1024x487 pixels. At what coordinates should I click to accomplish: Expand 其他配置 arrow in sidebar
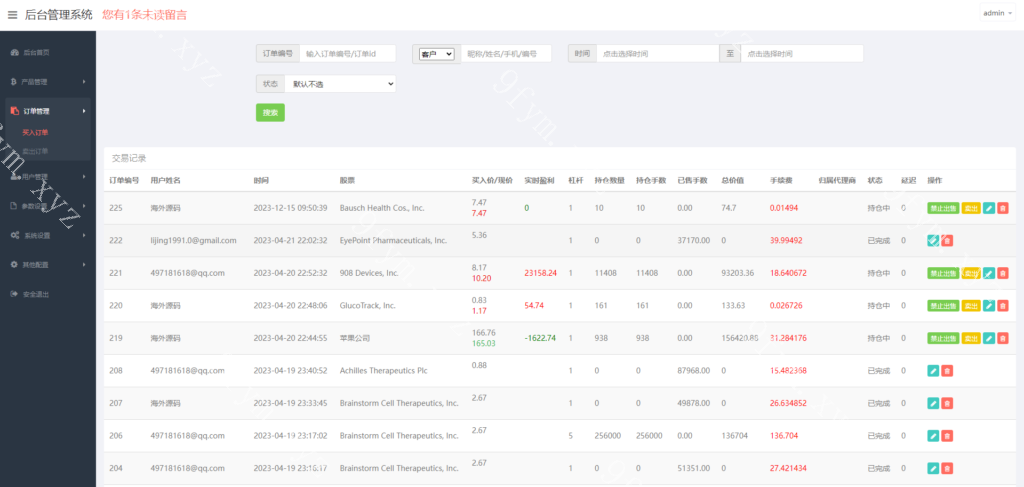pyautogui.click(x=84, y=264)
